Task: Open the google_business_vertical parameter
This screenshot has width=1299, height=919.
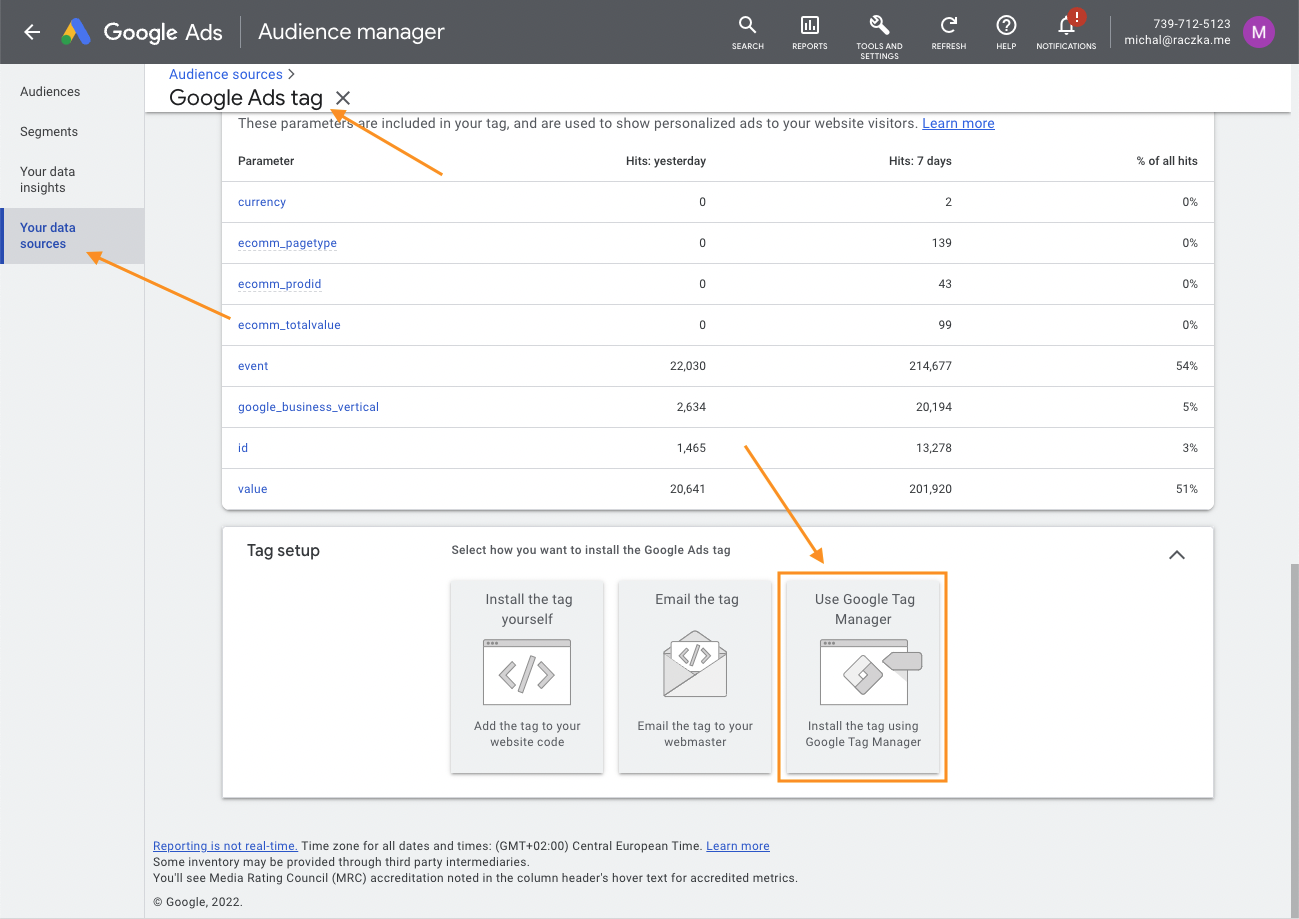Action: [308, 407]
